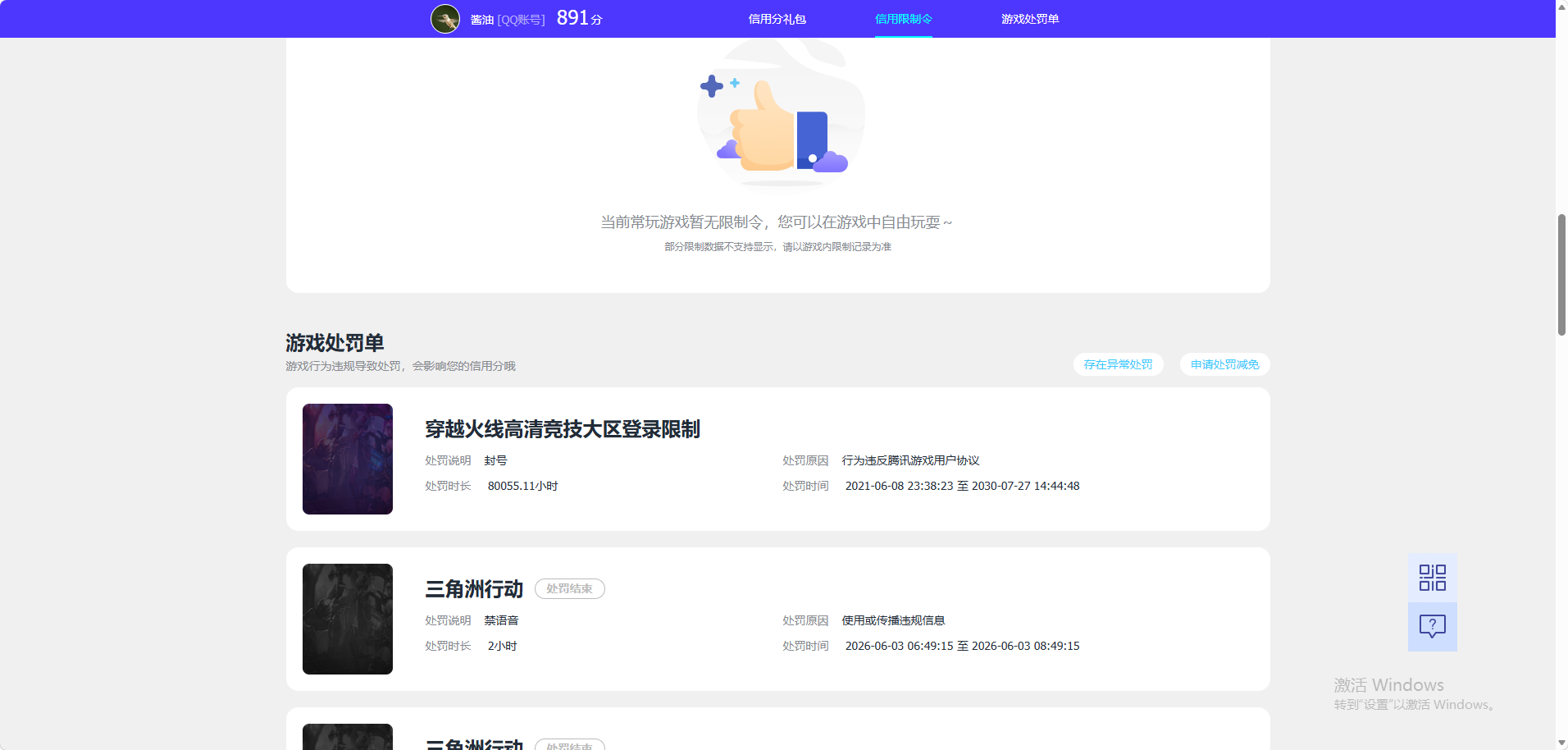The width and height of the screenshot is (1568, 750).
Task: Switch to 信用限制令 tab
Action: [x=903, y=19]
